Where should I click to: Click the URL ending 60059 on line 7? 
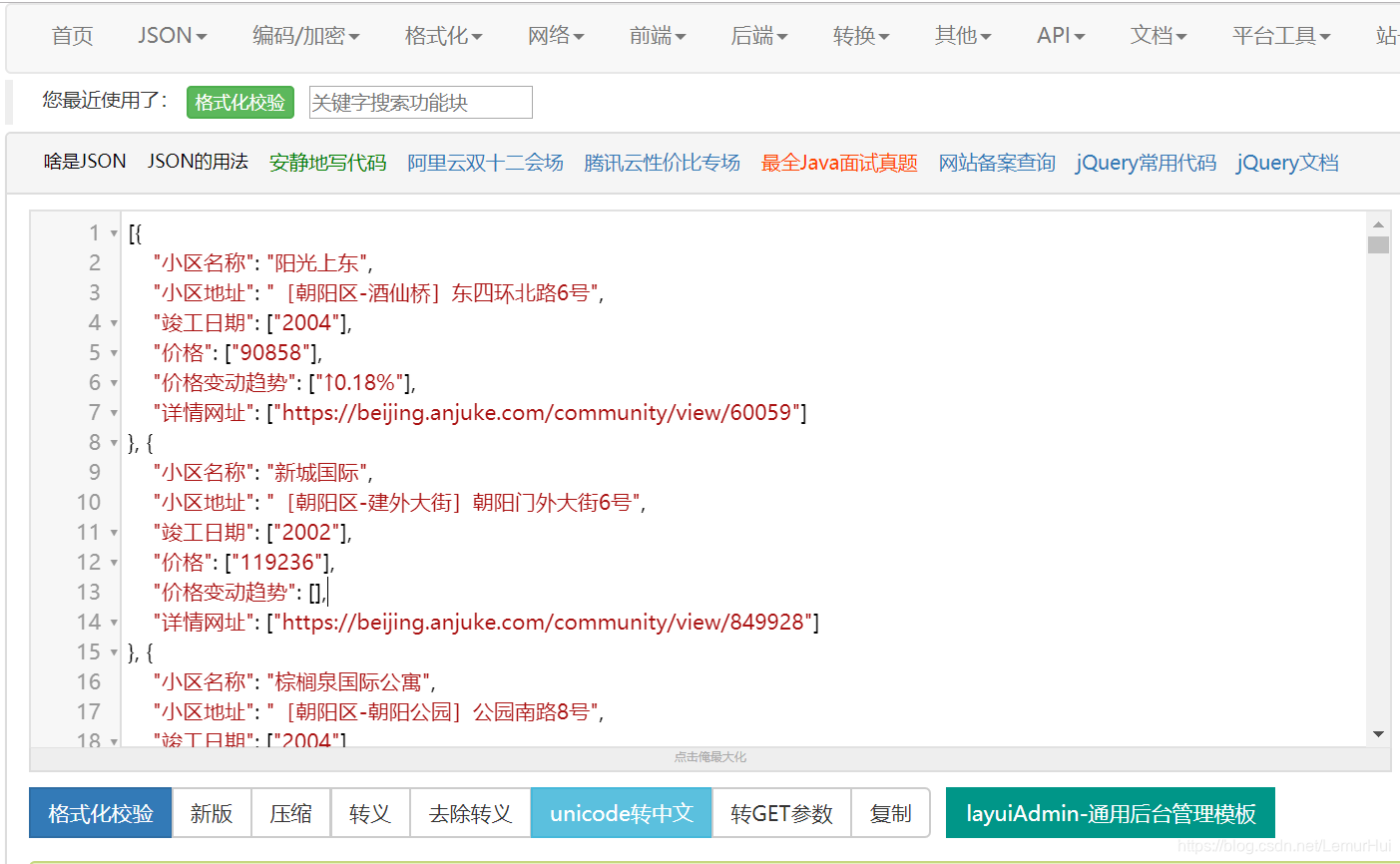point(537,413)
